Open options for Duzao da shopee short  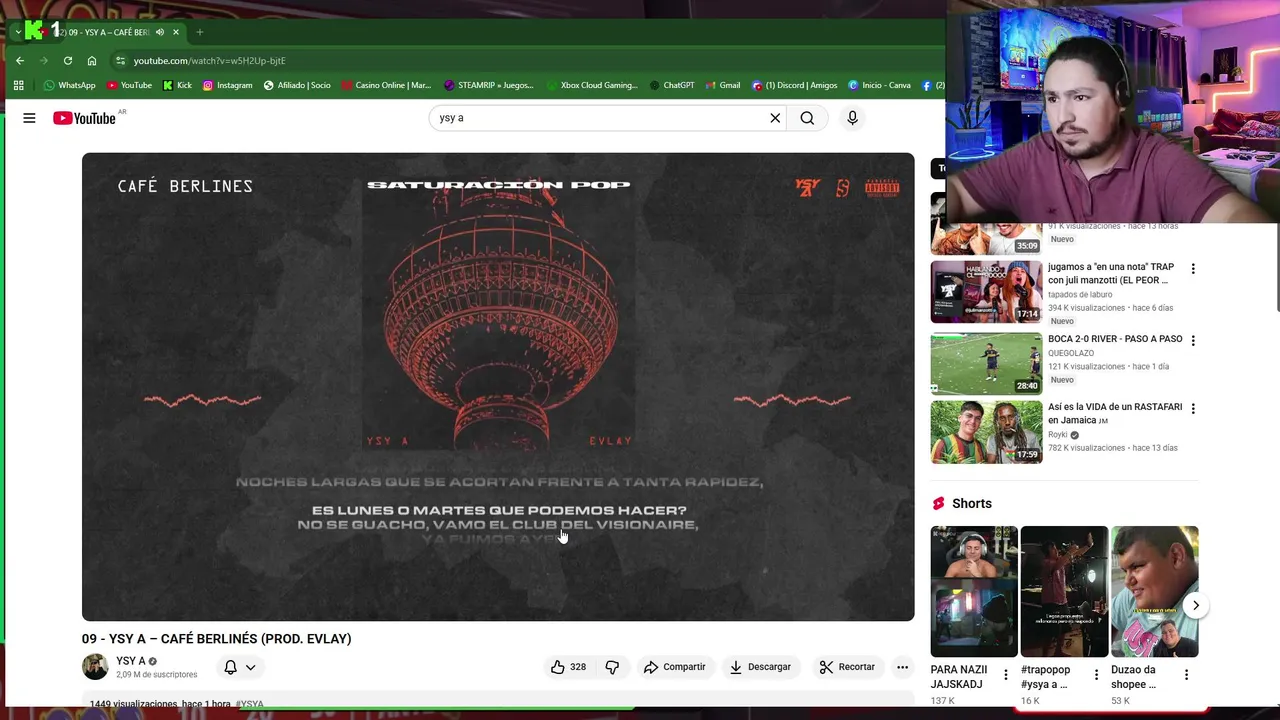point(1186,675)
